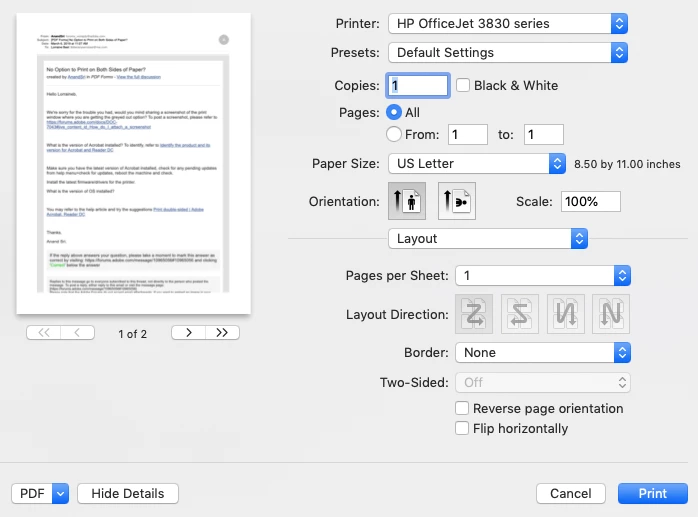This screenshot has height=517, width=698.
Task: Select landscape orientation icon
Action: pos(457,201)
